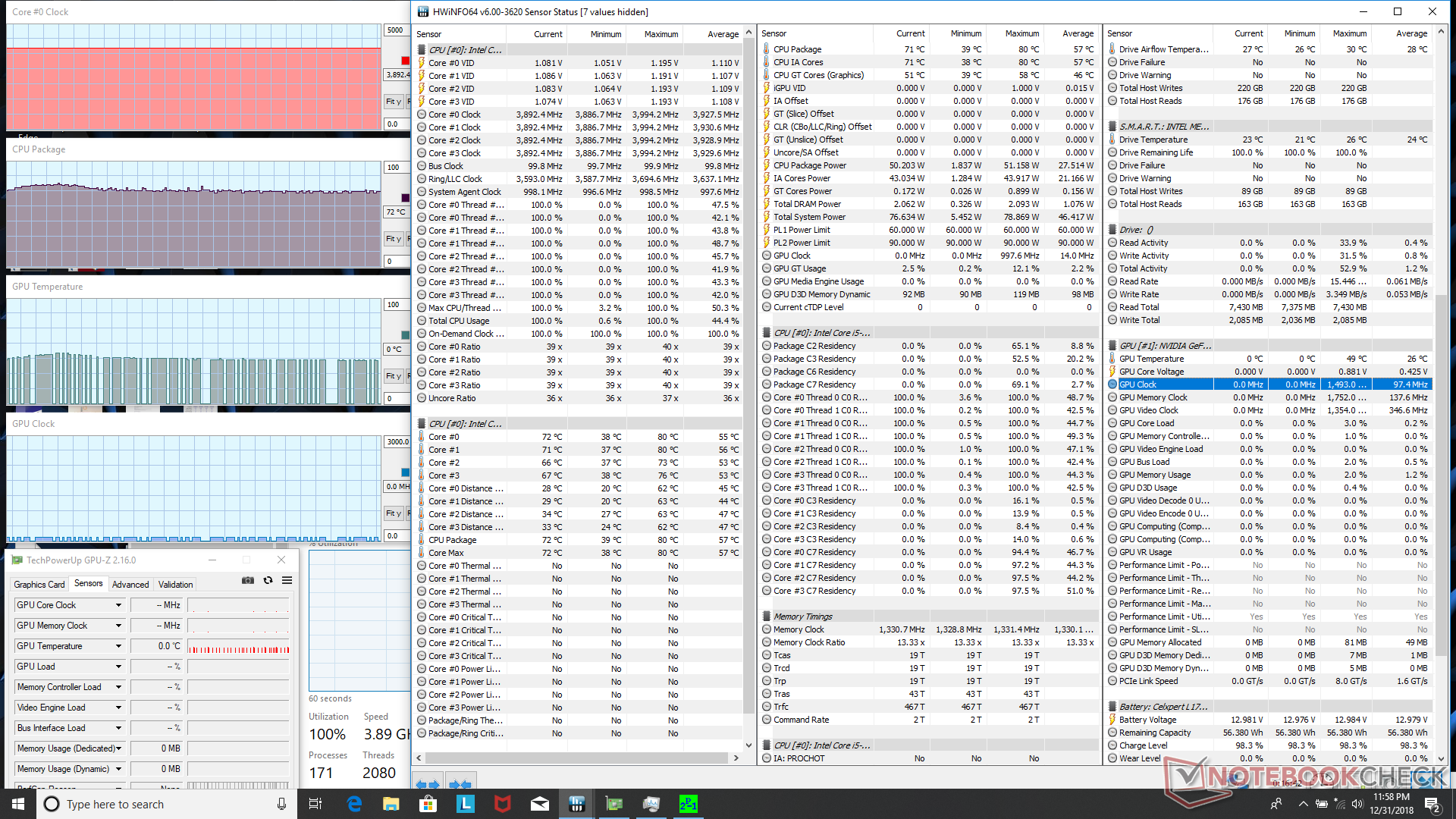Open McAfee from the taskbar
The width and height of the screenshot is (1456, 819).
pos(502,804)
